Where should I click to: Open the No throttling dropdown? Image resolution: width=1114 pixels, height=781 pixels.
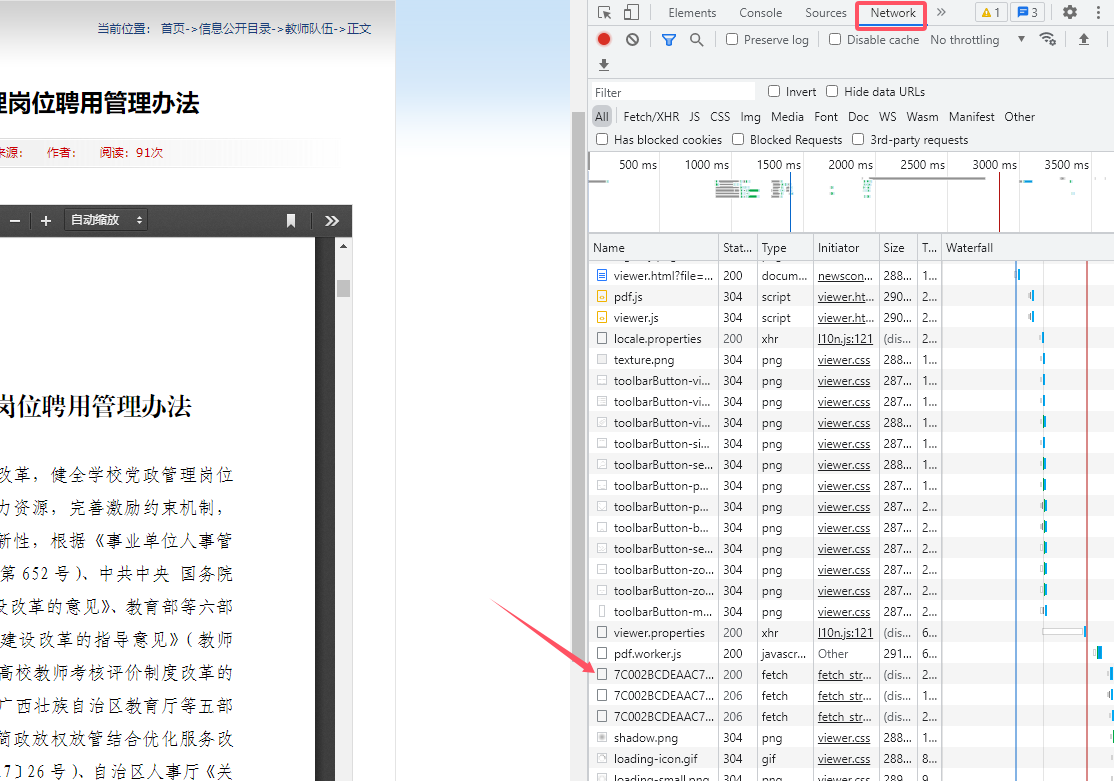point(977,40)
